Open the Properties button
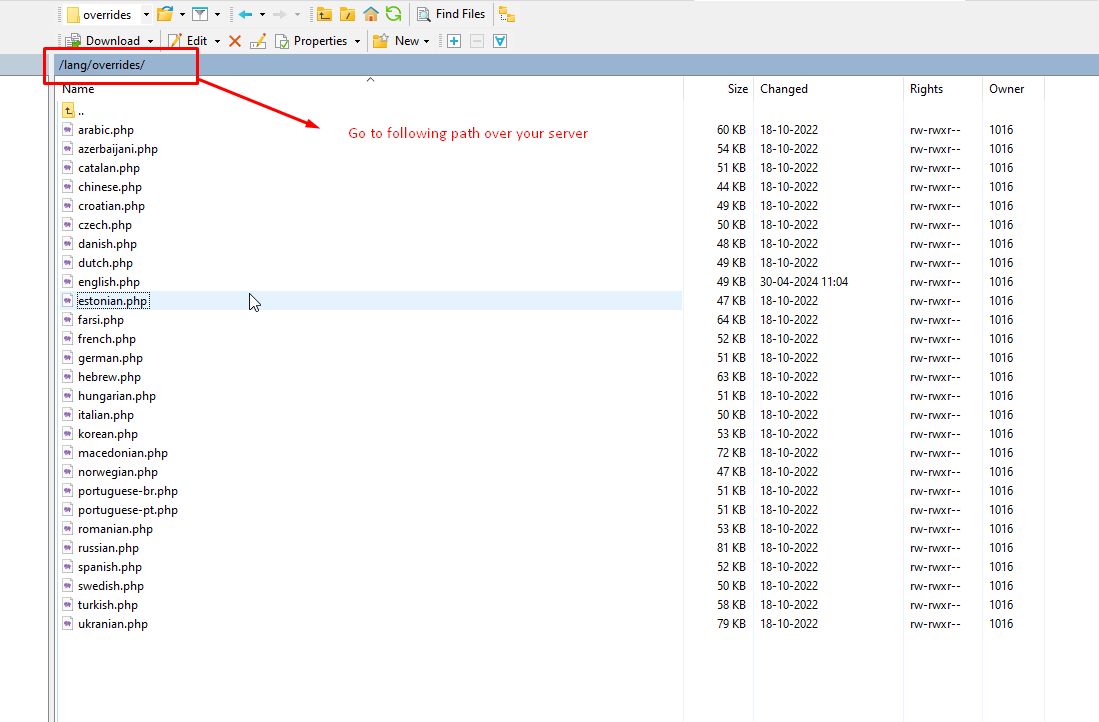The image size is (1099, 722). pyautogui.click(x=312, y=41)
